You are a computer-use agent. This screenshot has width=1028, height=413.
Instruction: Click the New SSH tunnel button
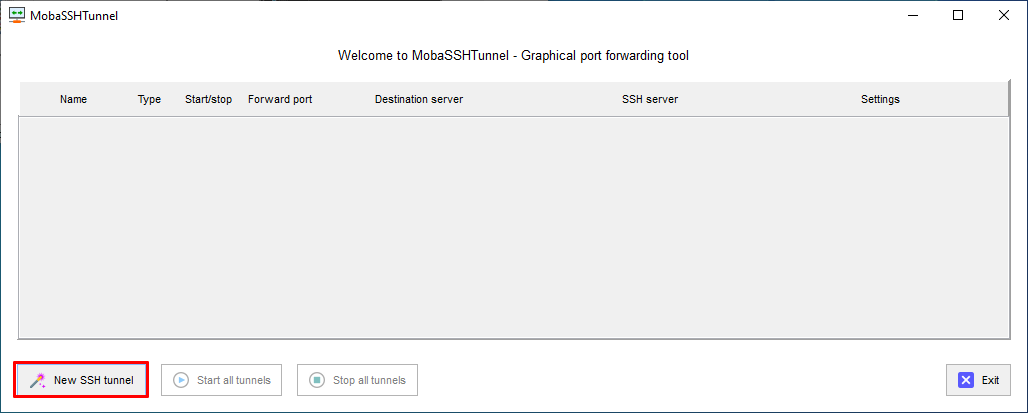pos(81,380)
